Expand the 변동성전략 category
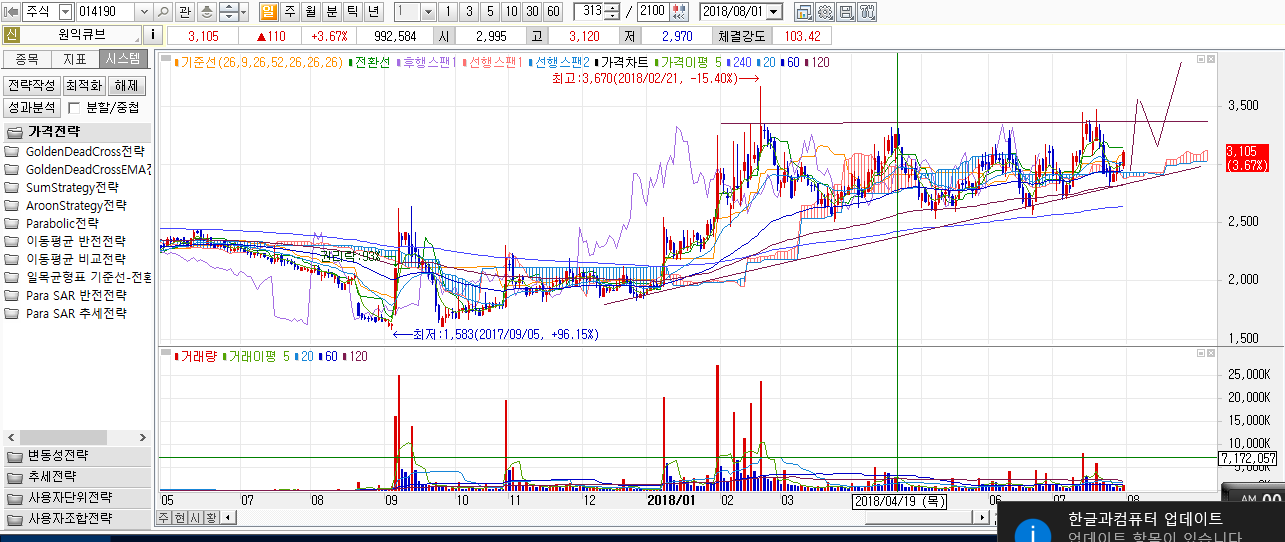1285x542 pixels. tap(76, 456)
